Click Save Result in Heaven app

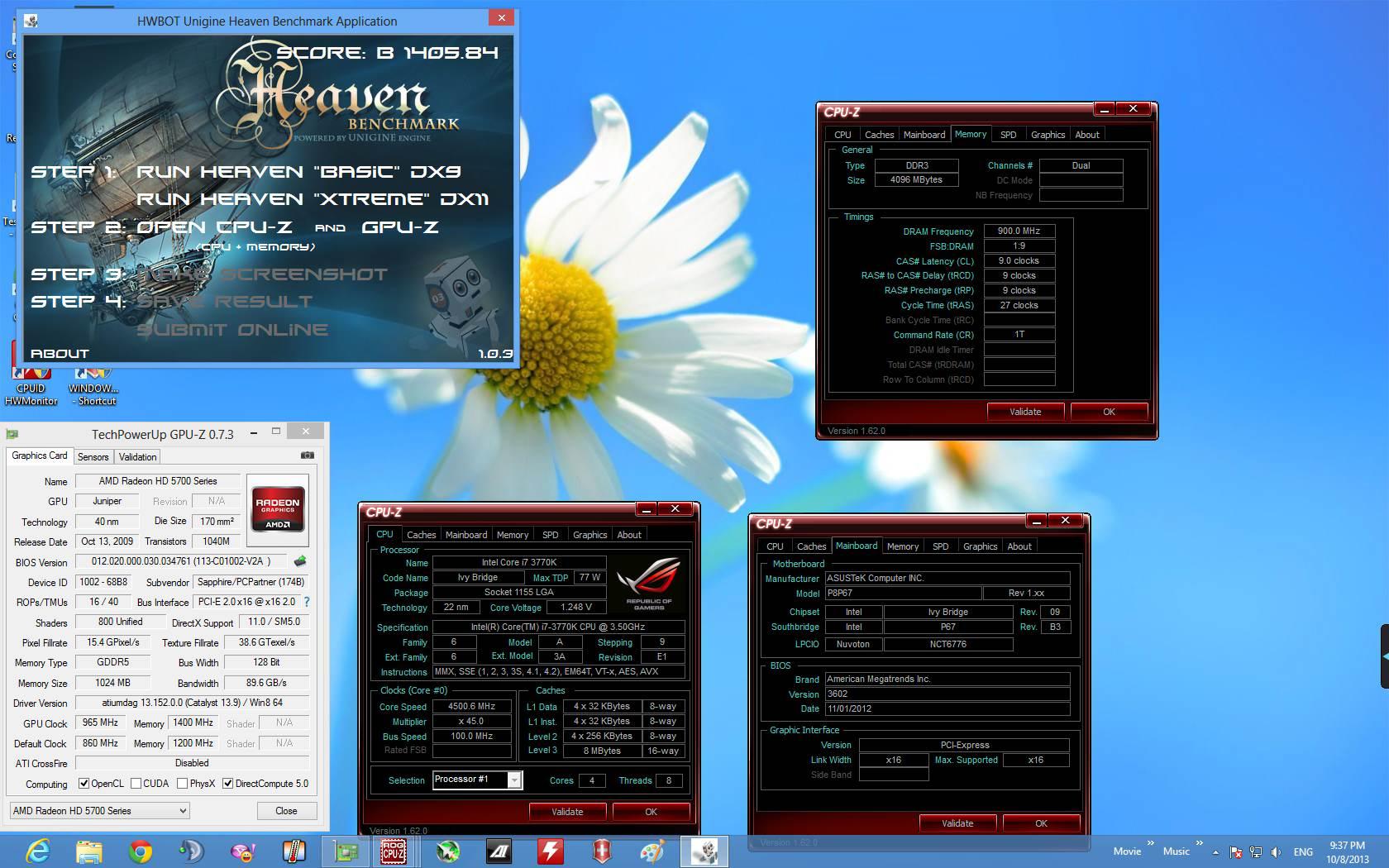(x=225, y=302)
